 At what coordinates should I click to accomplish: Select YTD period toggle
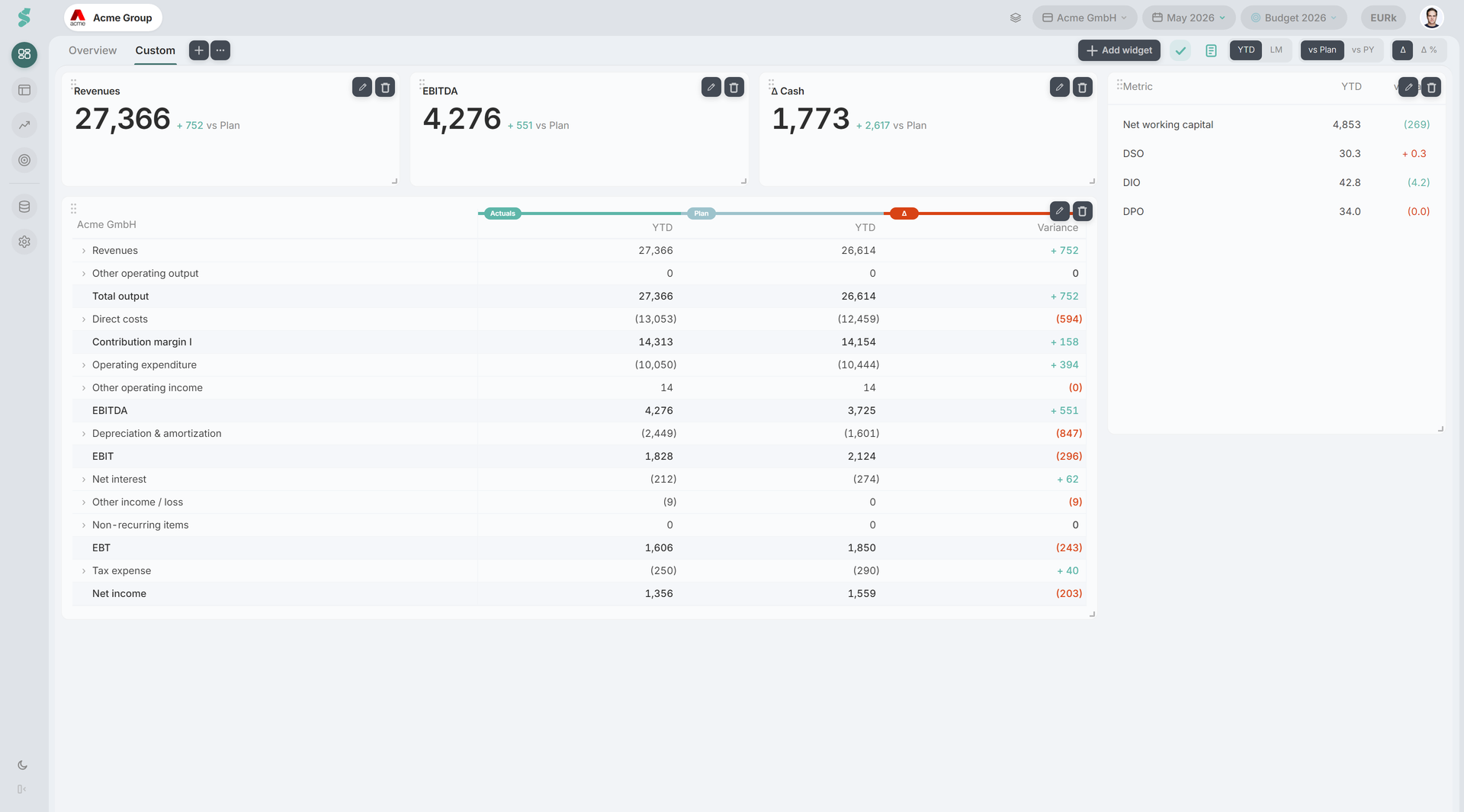(x=1246, y=50)
